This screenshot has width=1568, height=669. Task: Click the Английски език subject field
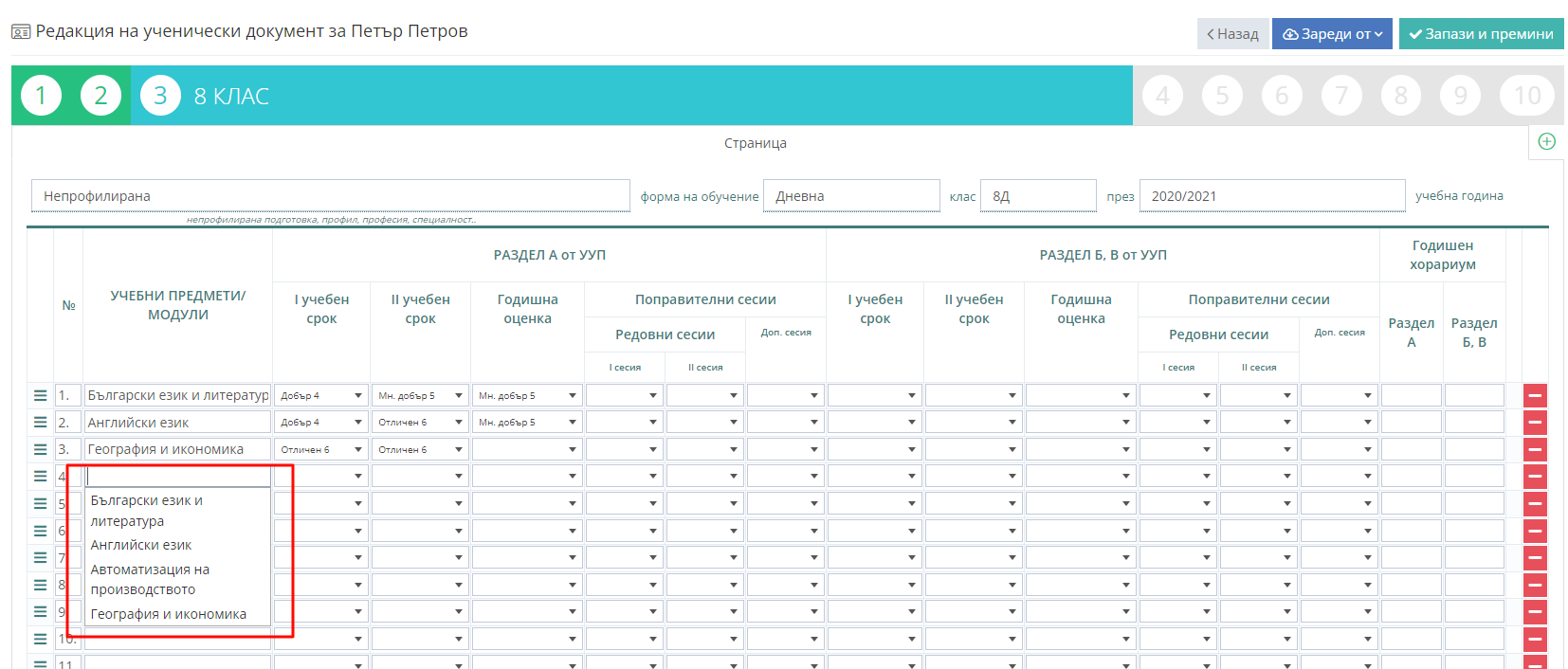click(x=178, y=422)
